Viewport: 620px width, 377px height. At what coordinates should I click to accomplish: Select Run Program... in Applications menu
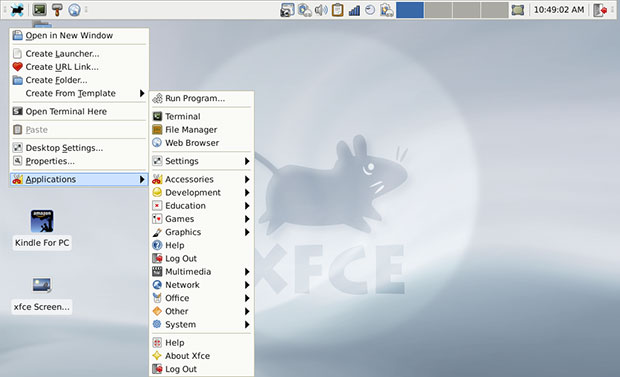(202, 98)
